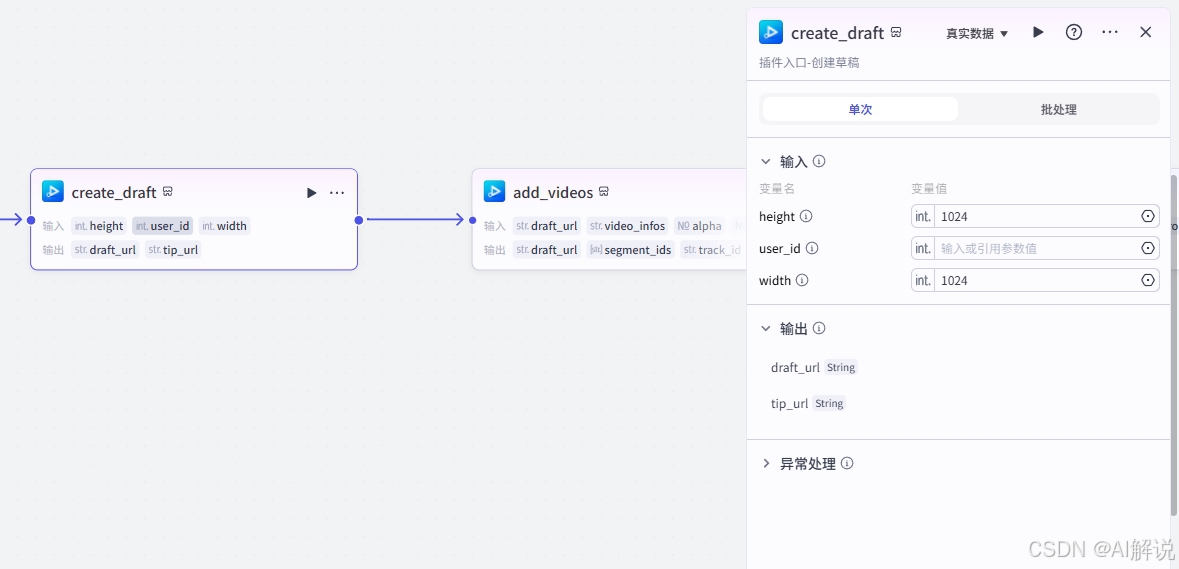This screenshot has height=569, width=1179.
Task: Run the node from the side panel header
Action: coord(1038,32)
